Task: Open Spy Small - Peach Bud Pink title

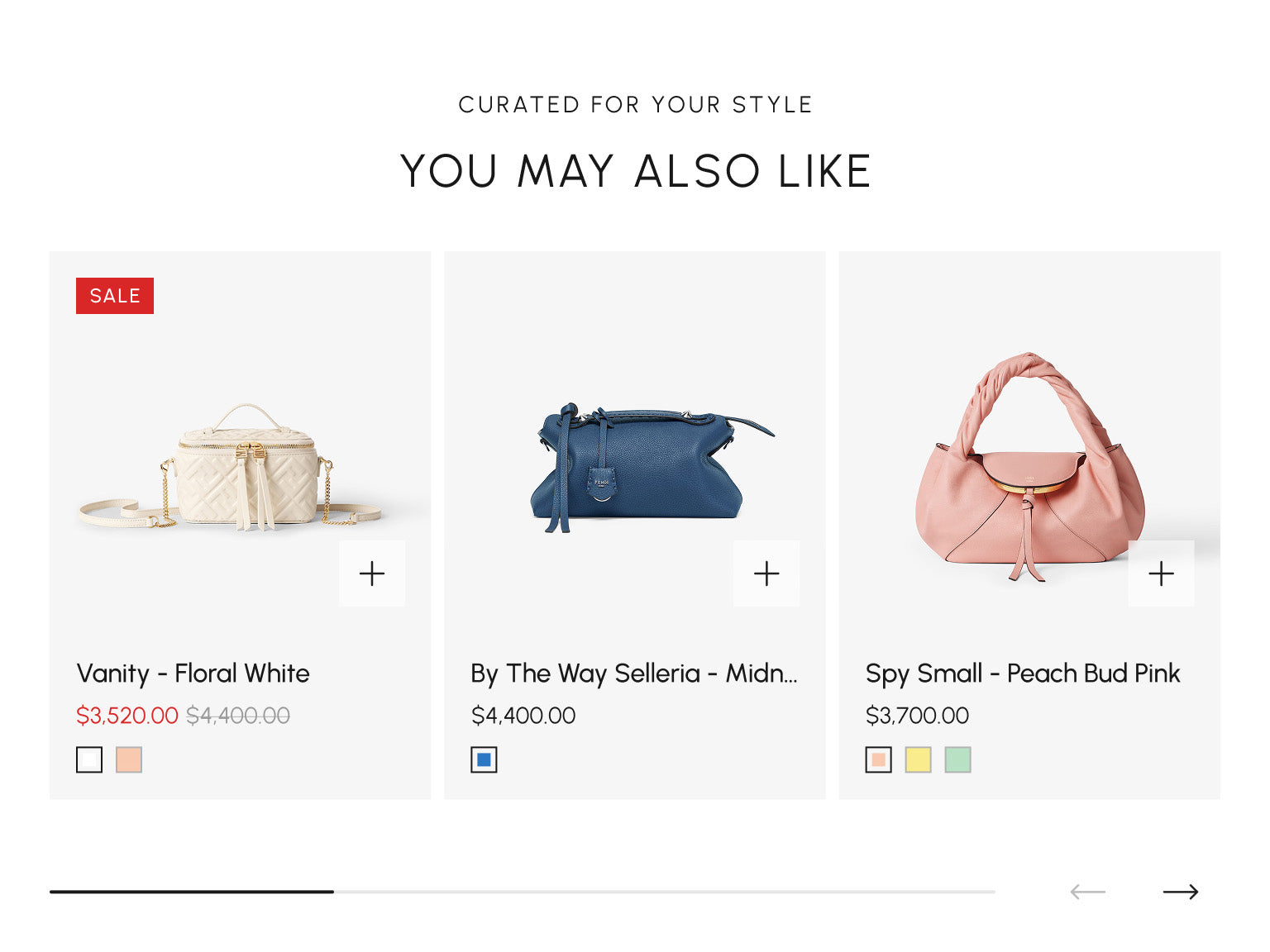Action: click(1022, 674)
